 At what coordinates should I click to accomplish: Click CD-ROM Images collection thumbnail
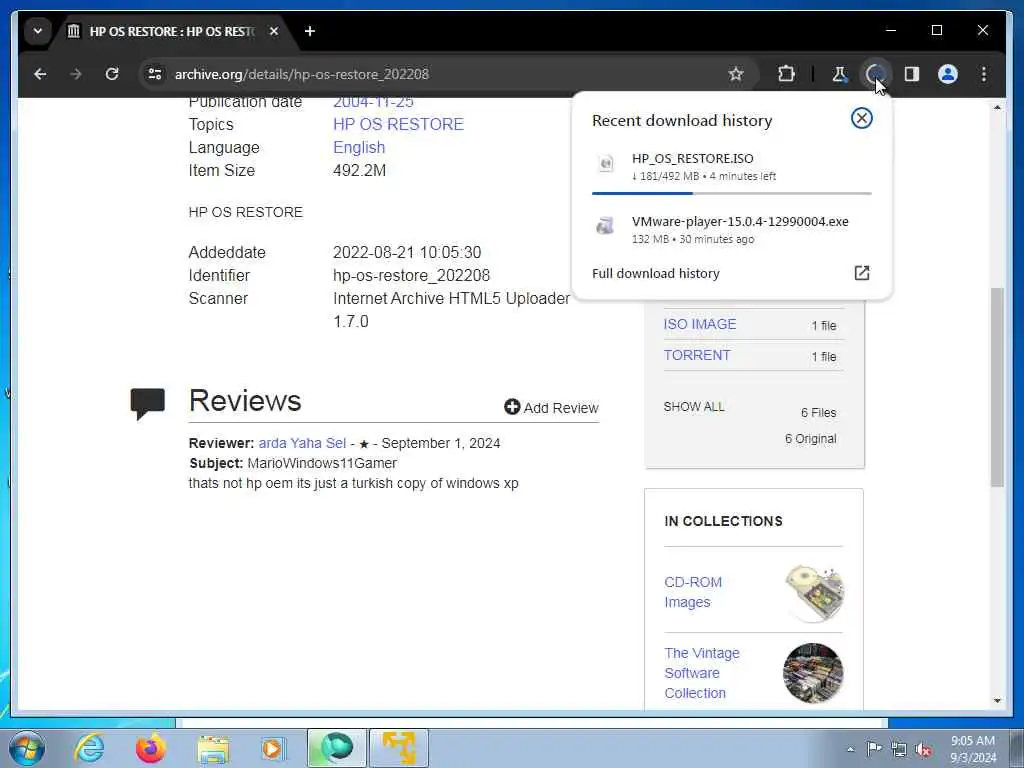tap(814, 592)
